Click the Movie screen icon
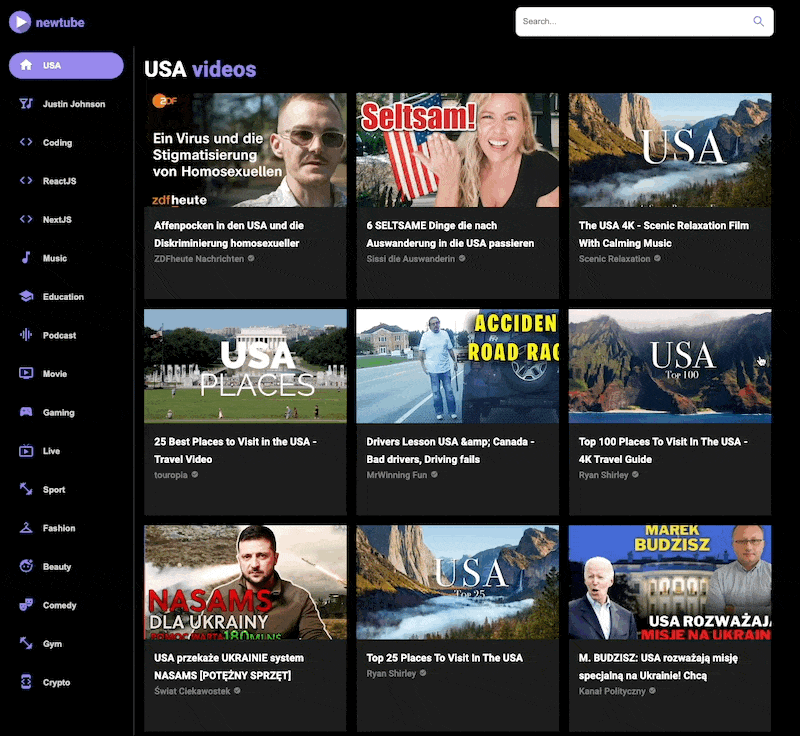The width and height of the screenshot is (800, 736). [x=26, y=373]
